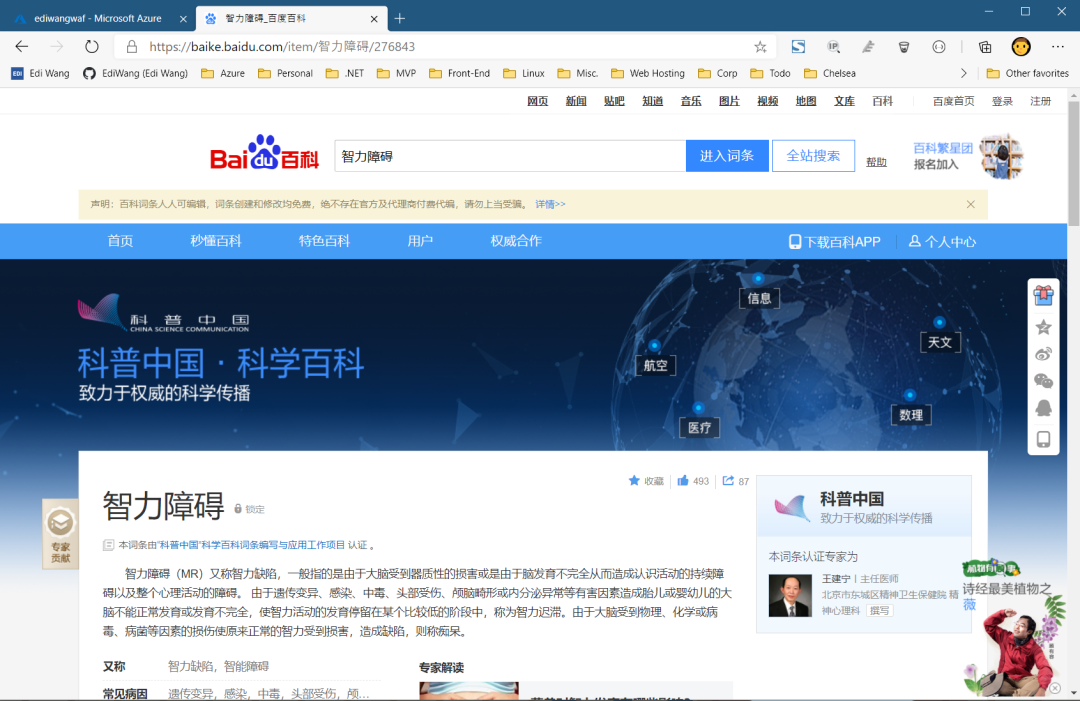Viewport: 1080px width, 701px height.
Task: Open the 地图 link in top navigation
Action: 805,101
